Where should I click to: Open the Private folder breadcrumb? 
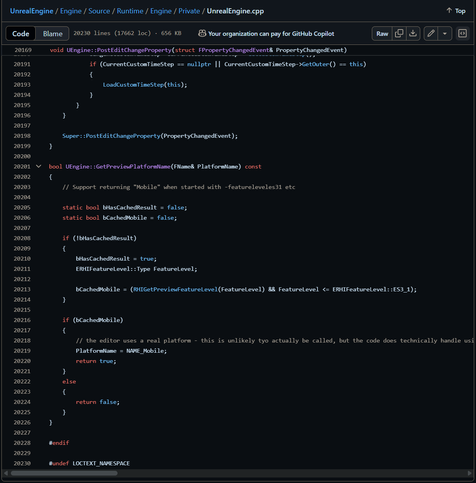[189, 11]
